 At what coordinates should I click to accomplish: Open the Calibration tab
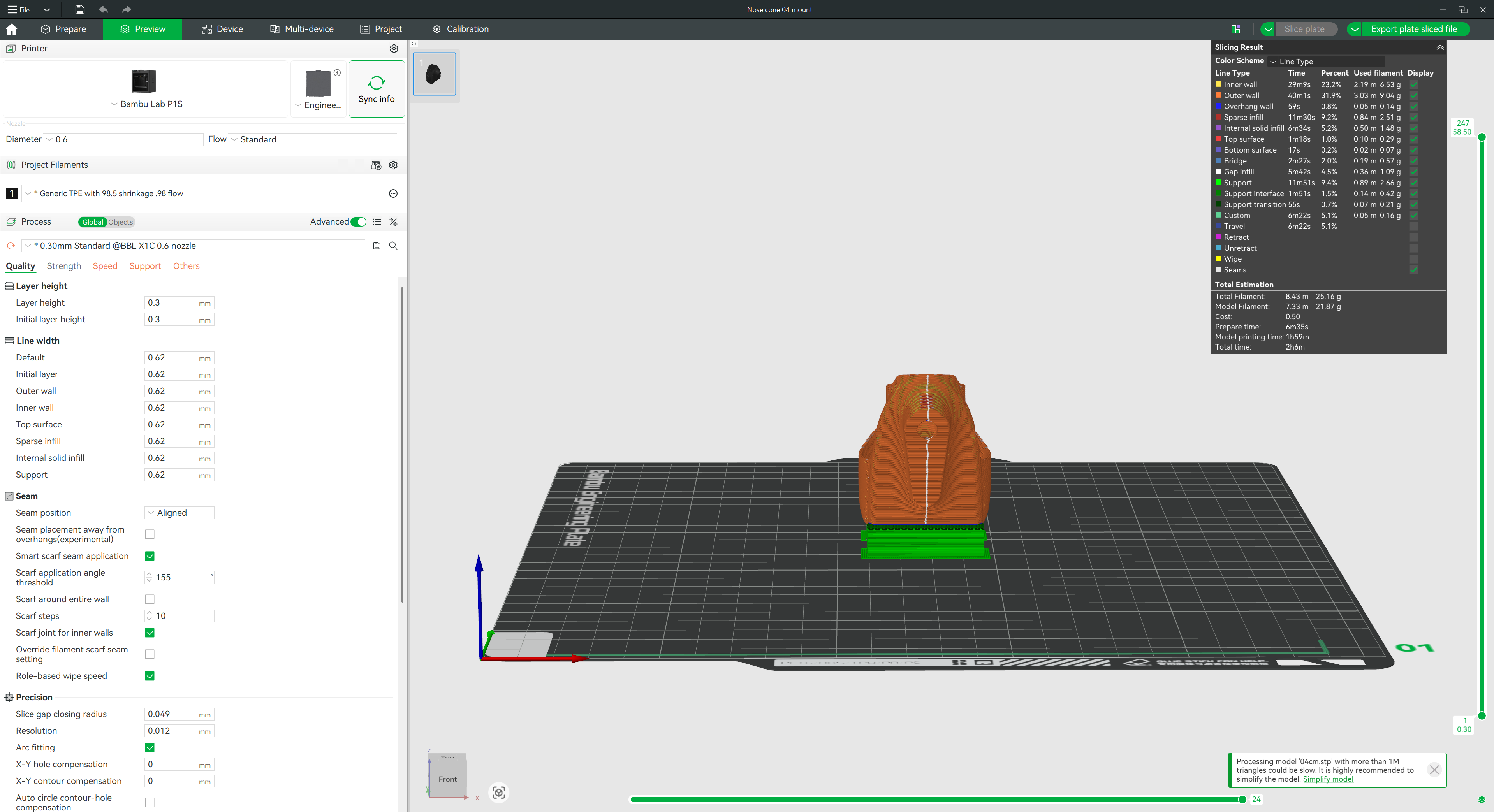click(x=461, y=29)
